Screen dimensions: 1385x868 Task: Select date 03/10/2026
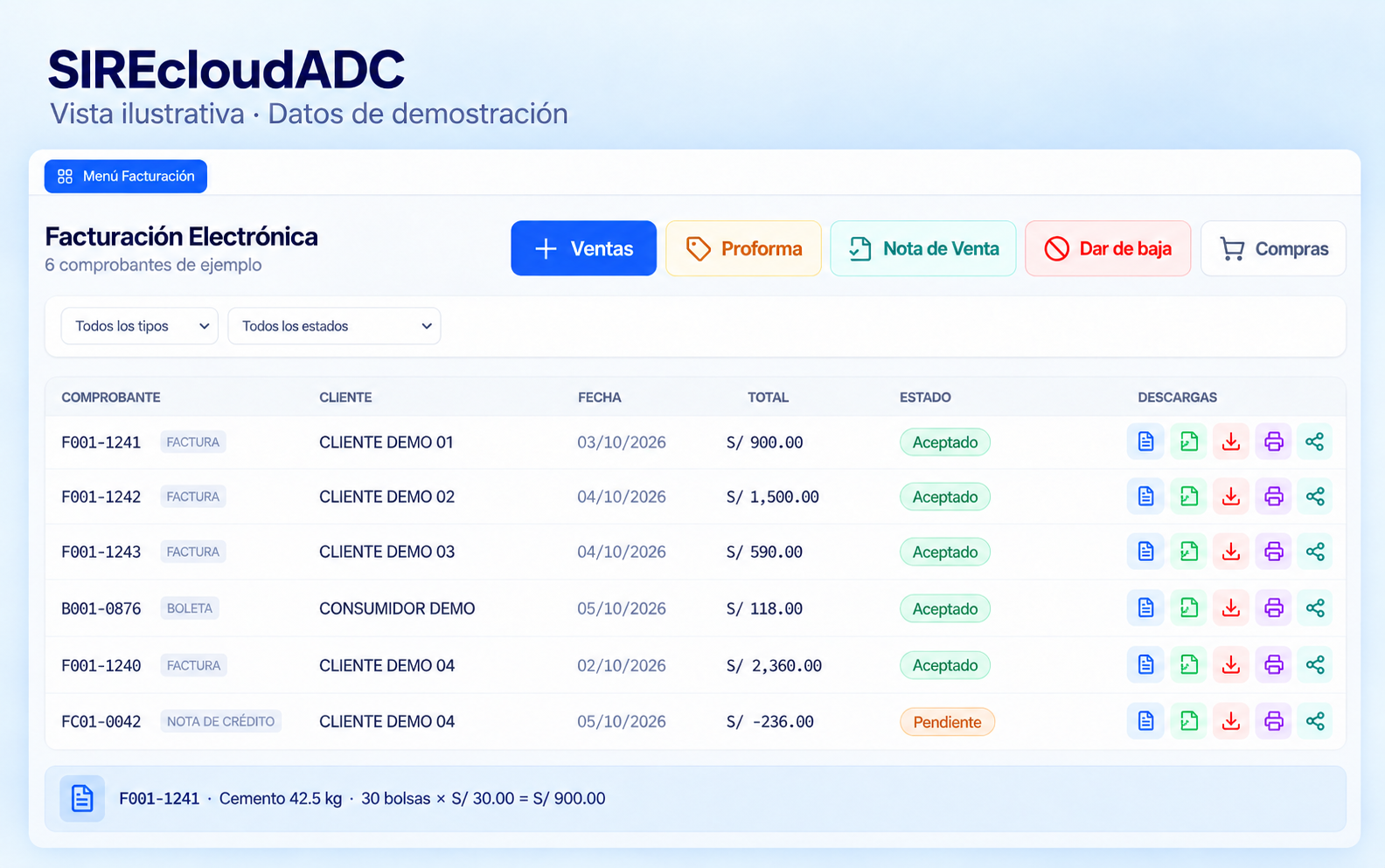point(622,442)
